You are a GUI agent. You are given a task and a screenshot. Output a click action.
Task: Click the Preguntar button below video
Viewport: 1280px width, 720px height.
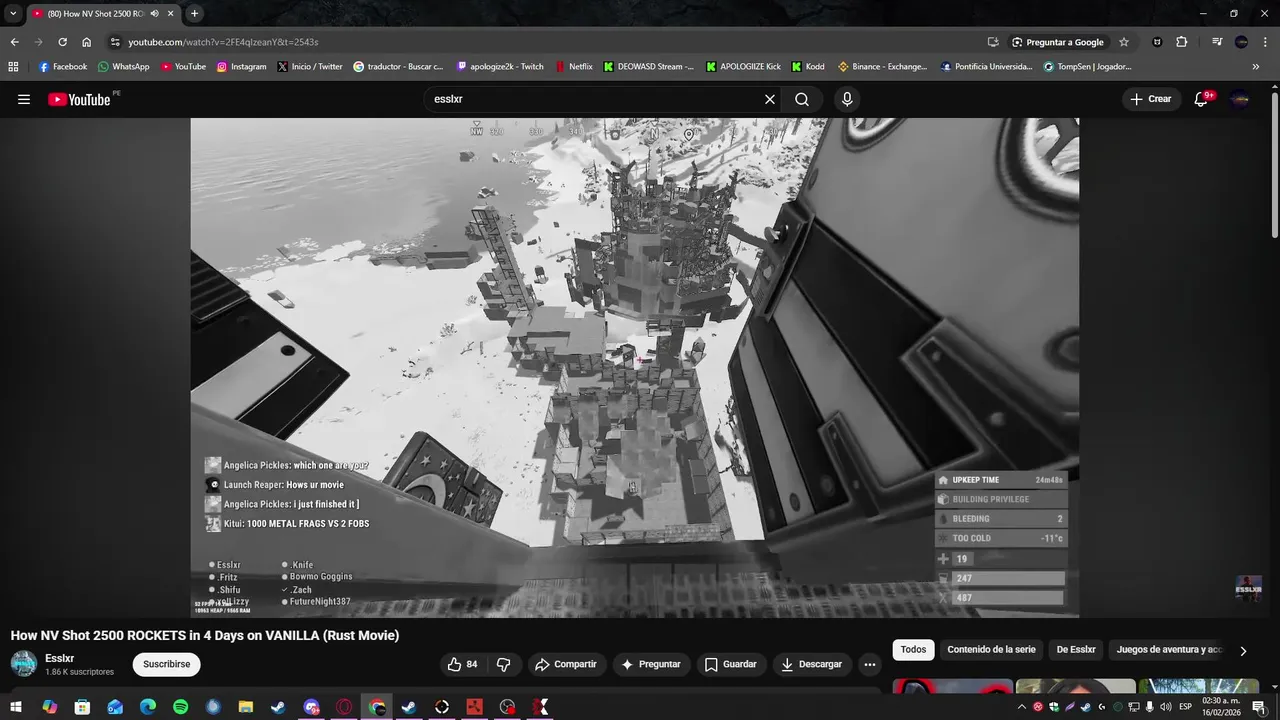(x=651, y=664)
